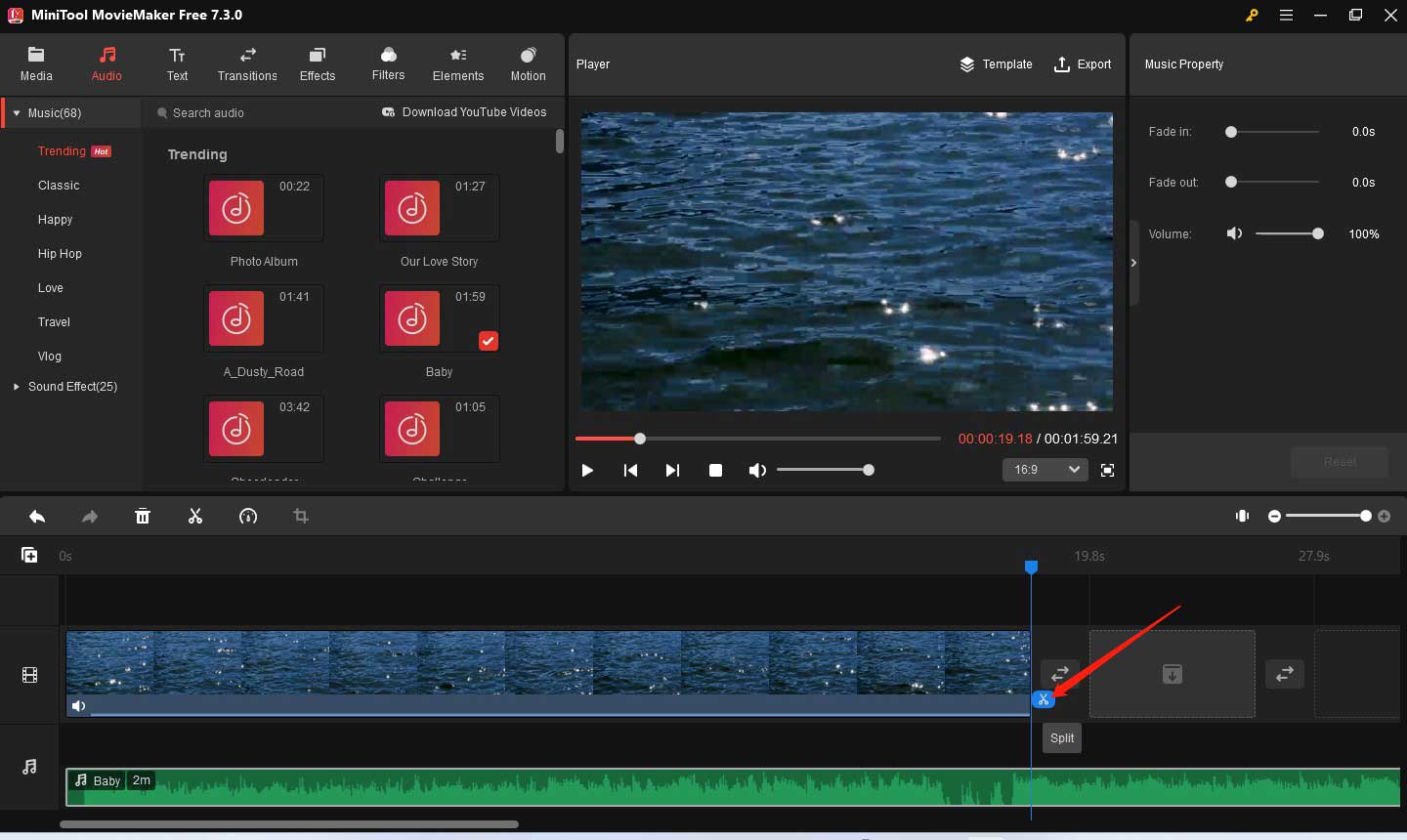
Task: Open the 16:9 aspect ratio dropdown
Action: click(1045, 470)
